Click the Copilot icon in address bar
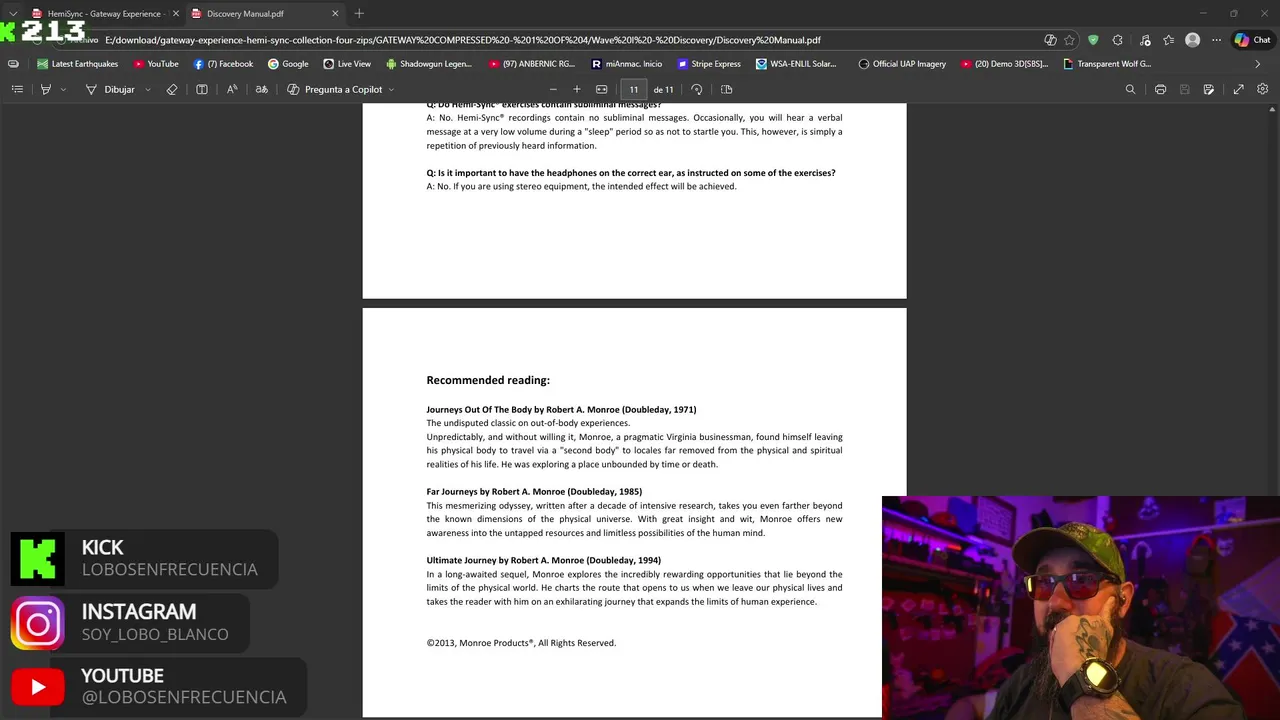 (x=1050, y=40)
